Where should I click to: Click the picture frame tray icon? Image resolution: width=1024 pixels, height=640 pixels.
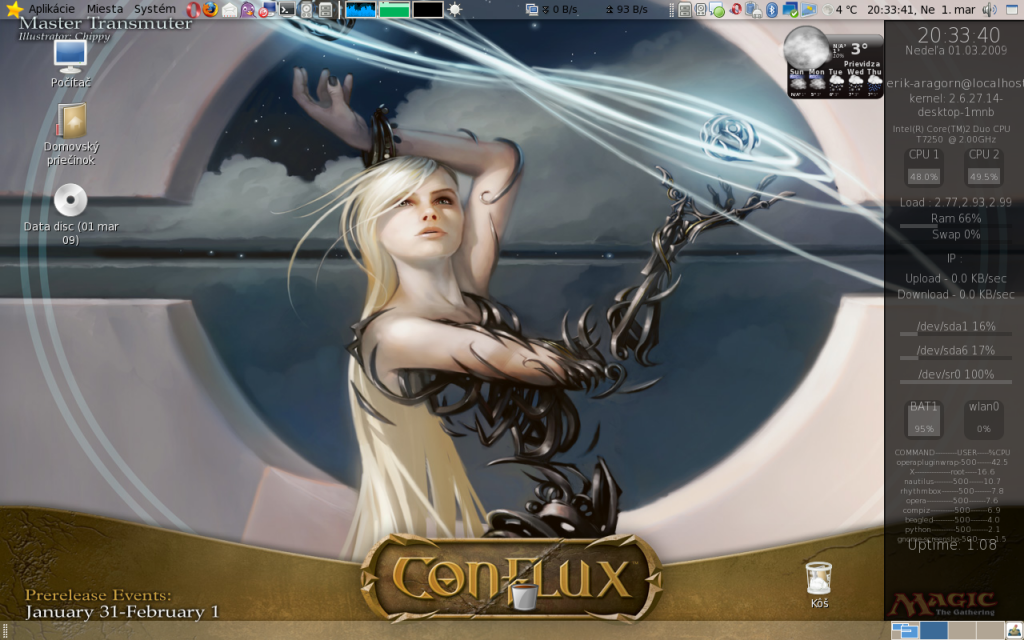[808, 9]
